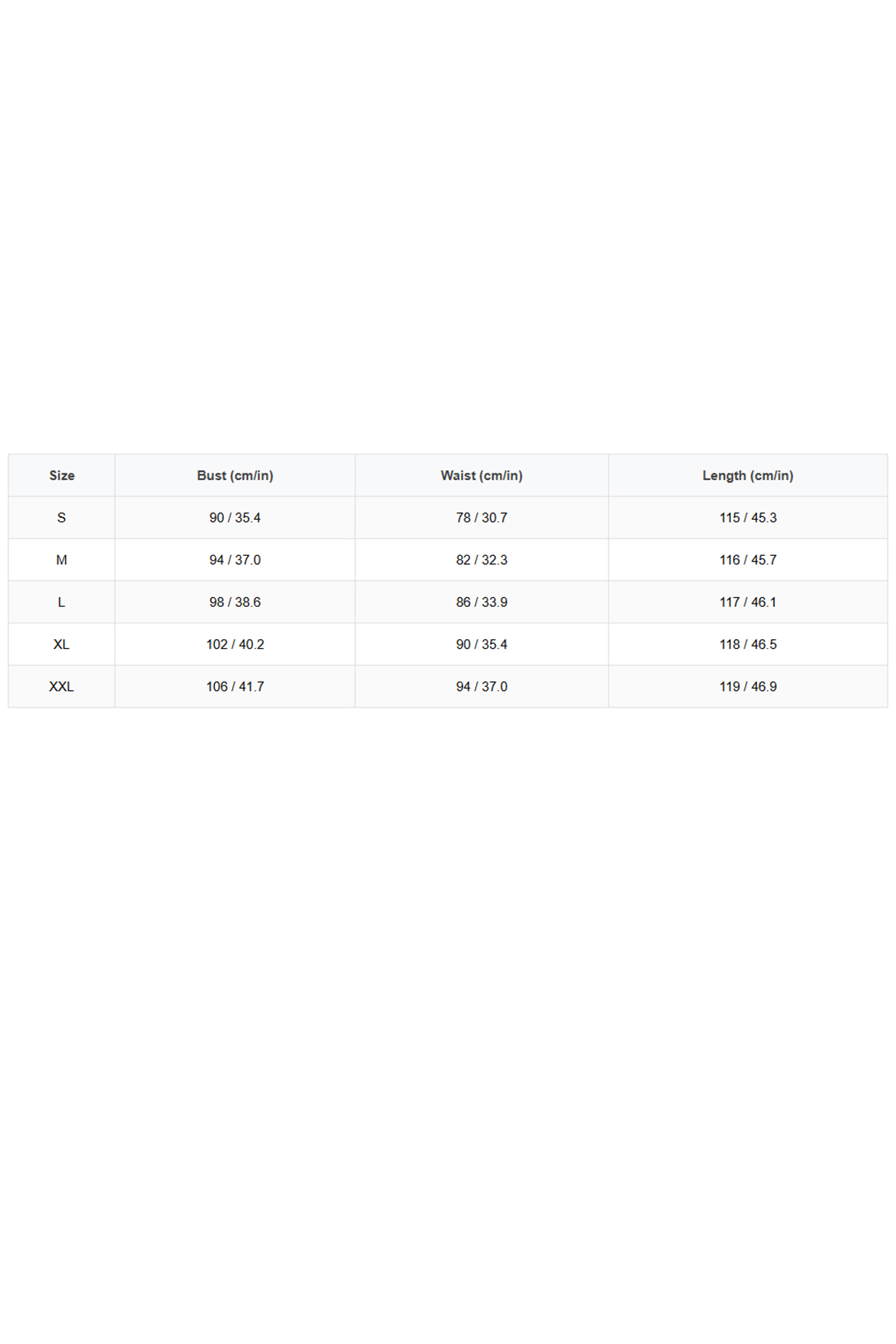Screen dimensions: 896x1344
Task: Click the XXL size row label
Action: pos(62,686)
